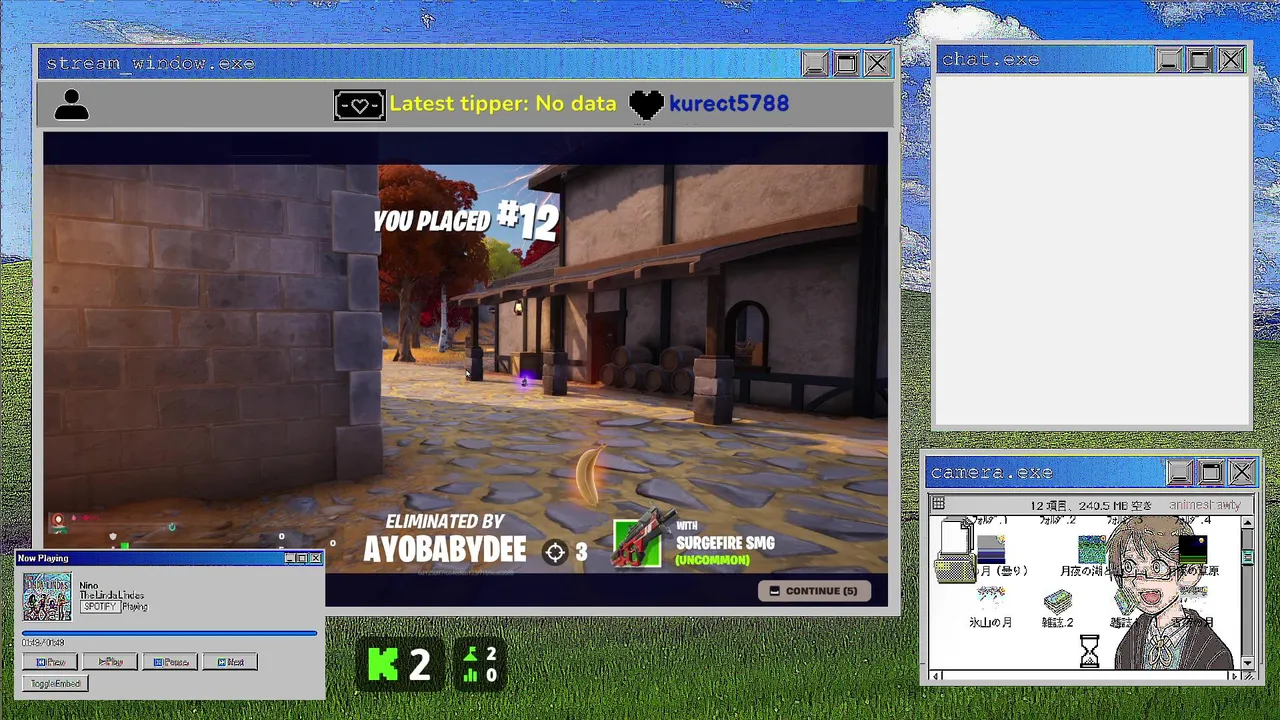This screenshot has width=1280, height=720.
Task: Click the ToggleEmbed button
Action: tap(55, 683)
